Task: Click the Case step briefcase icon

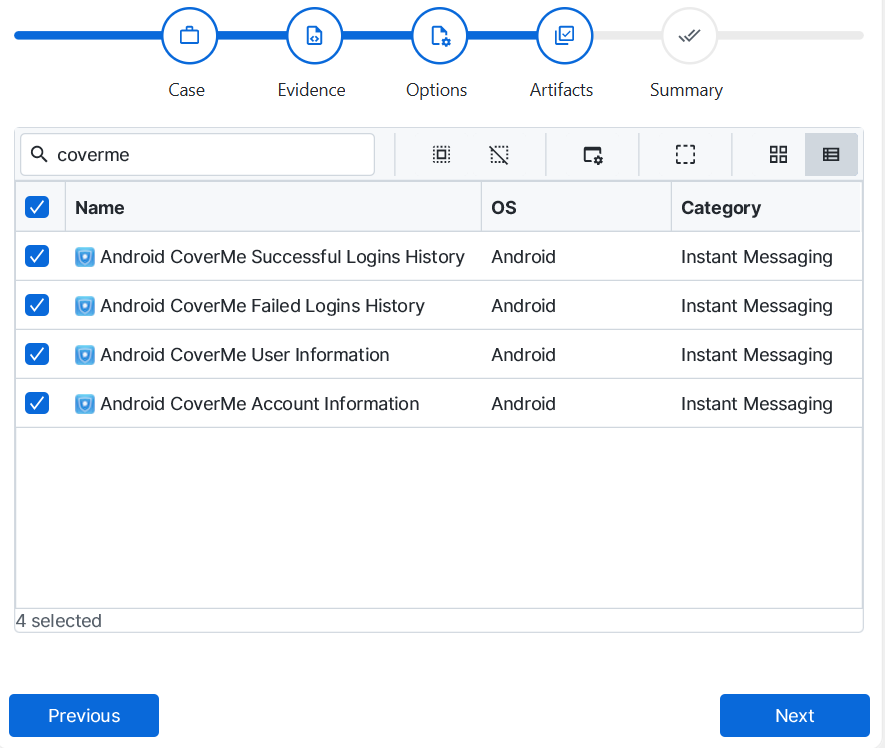Action: pyautogui.click(x=189, y=36)
